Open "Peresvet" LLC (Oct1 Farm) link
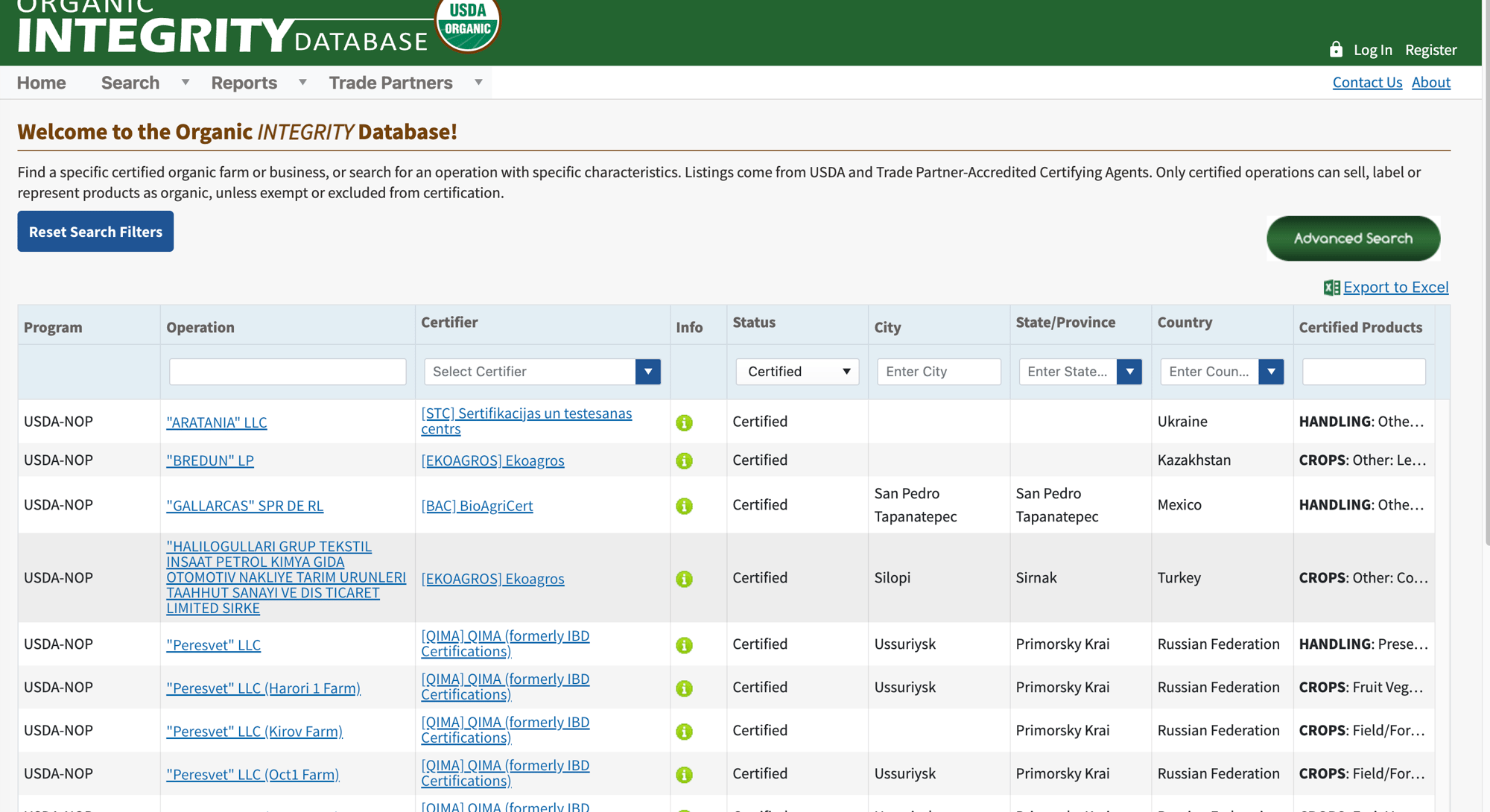The height and width of the screenshot is (812, 1490). (253, 775)
